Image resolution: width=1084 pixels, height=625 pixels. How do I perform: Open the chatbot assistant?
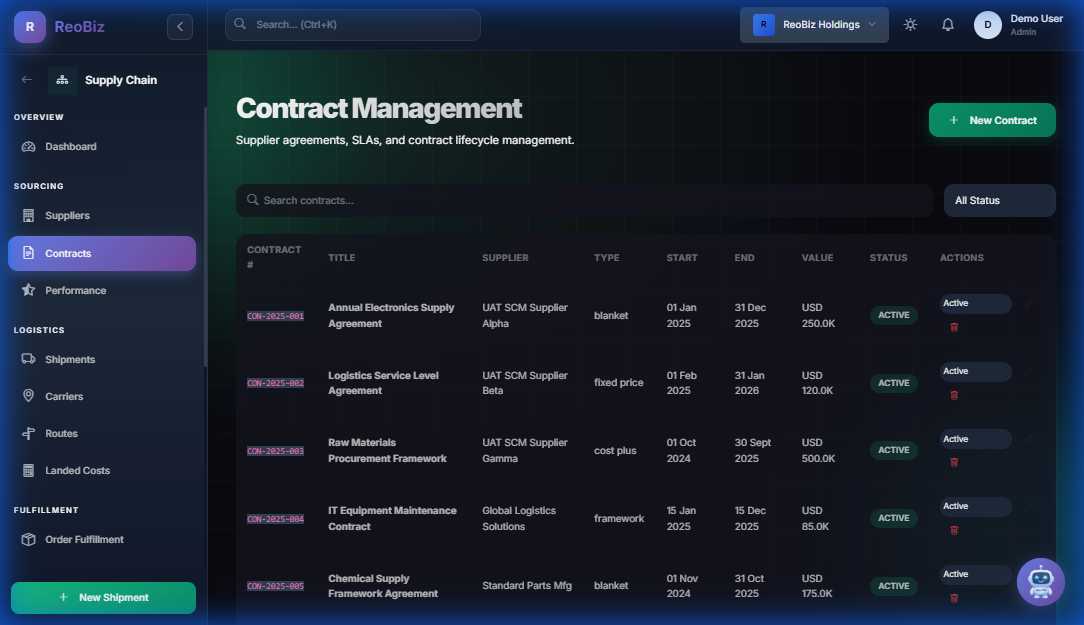1040,581
